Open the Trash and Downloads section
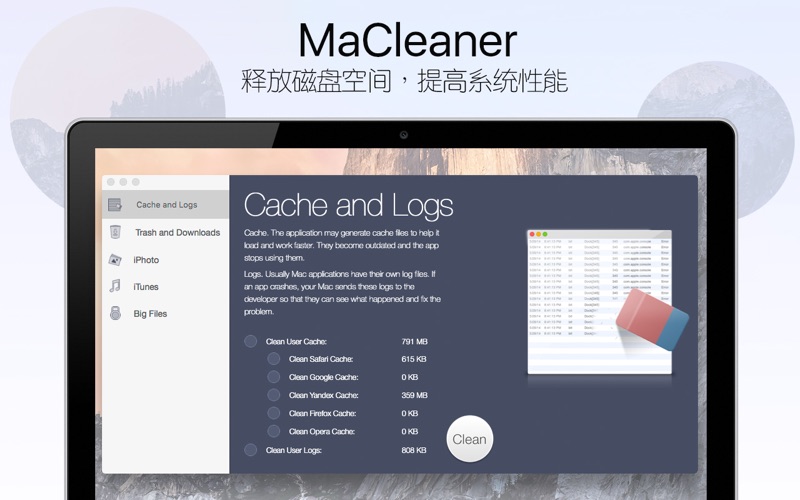 pos(166,232)
